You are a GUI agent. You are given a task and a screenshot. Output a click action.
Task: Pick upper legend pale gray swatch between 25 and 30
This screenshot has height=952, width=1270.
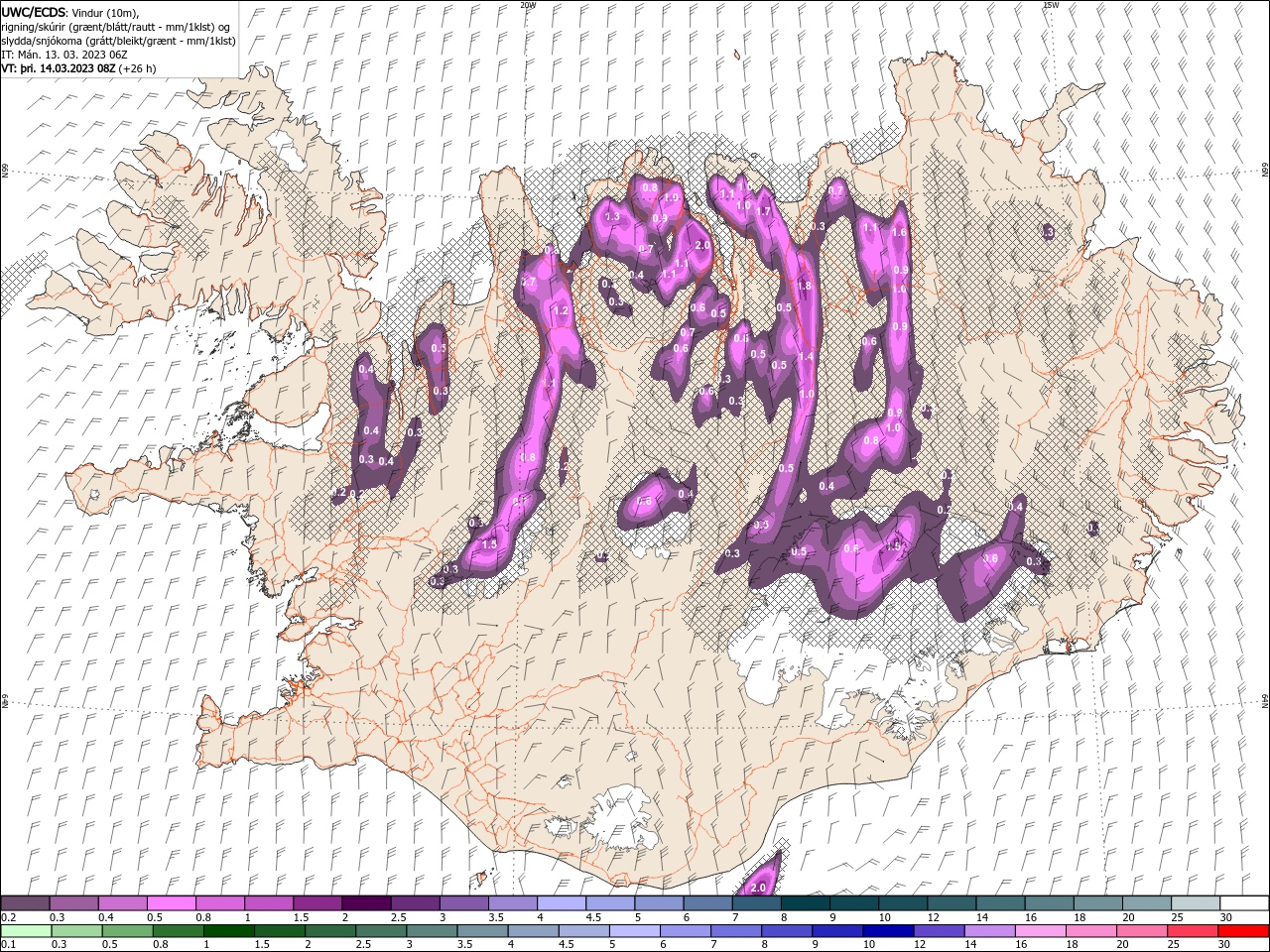[x=1195, y=903]
